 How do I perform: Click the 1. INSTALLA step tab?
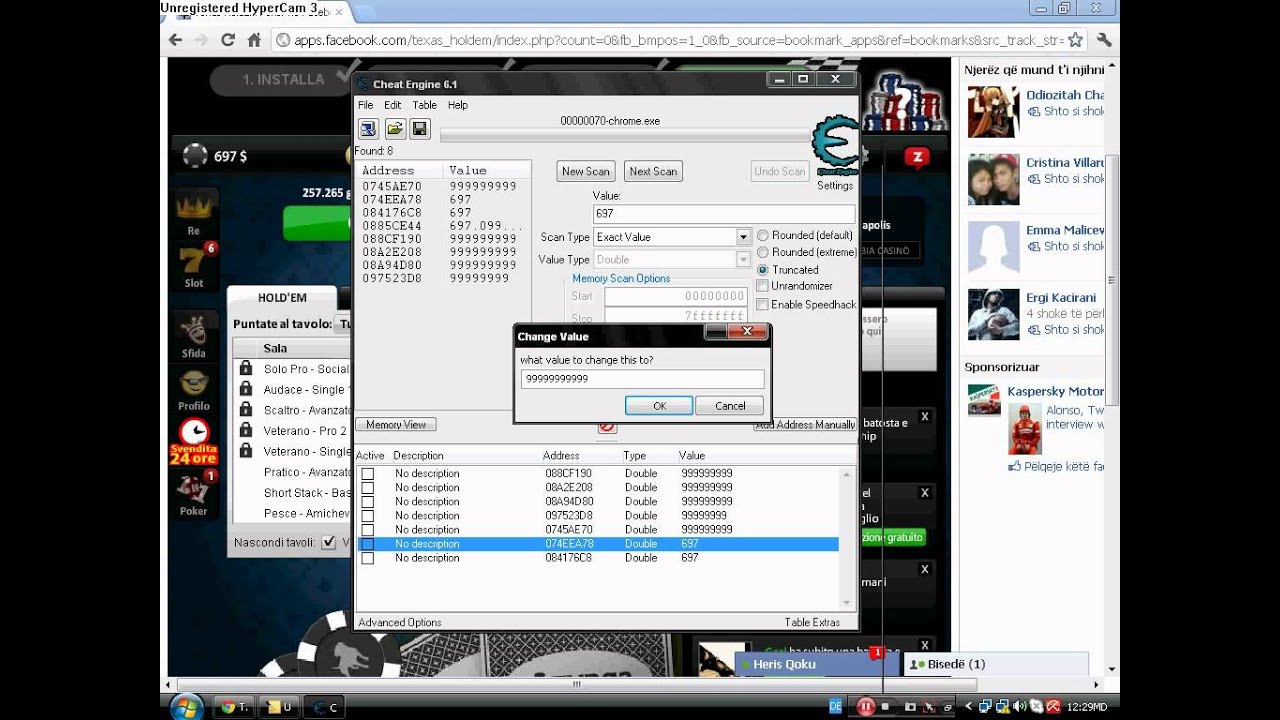pyautogui.click(x=283, y=79)
